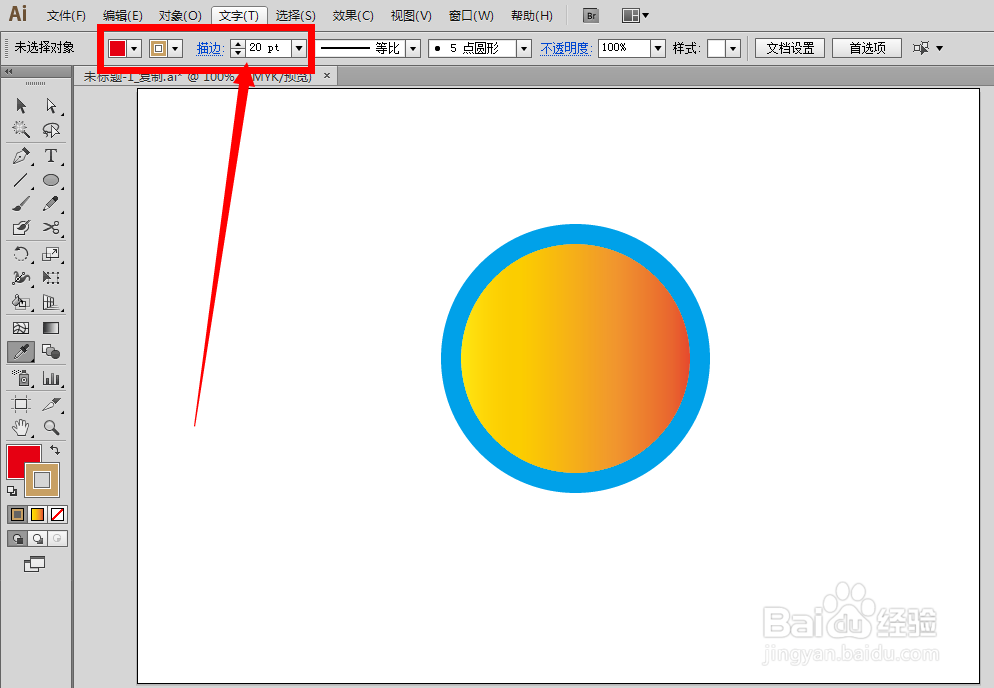The image size is (994, 688).
Task: Select the Pen tool
Action: [x=21, y=156]
